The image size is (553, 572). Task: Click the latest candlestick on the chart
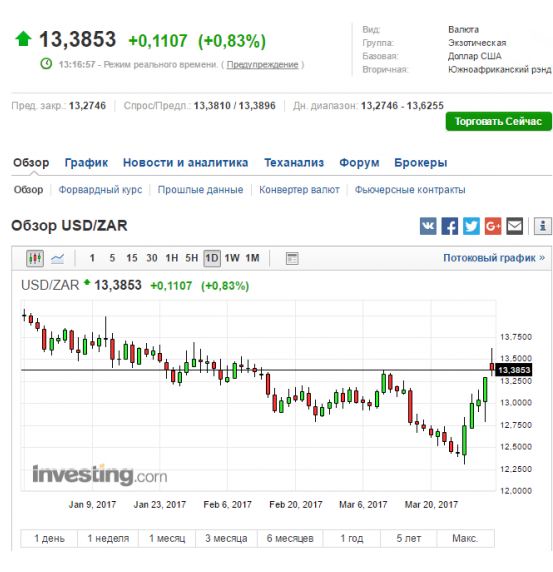[492, 366]
